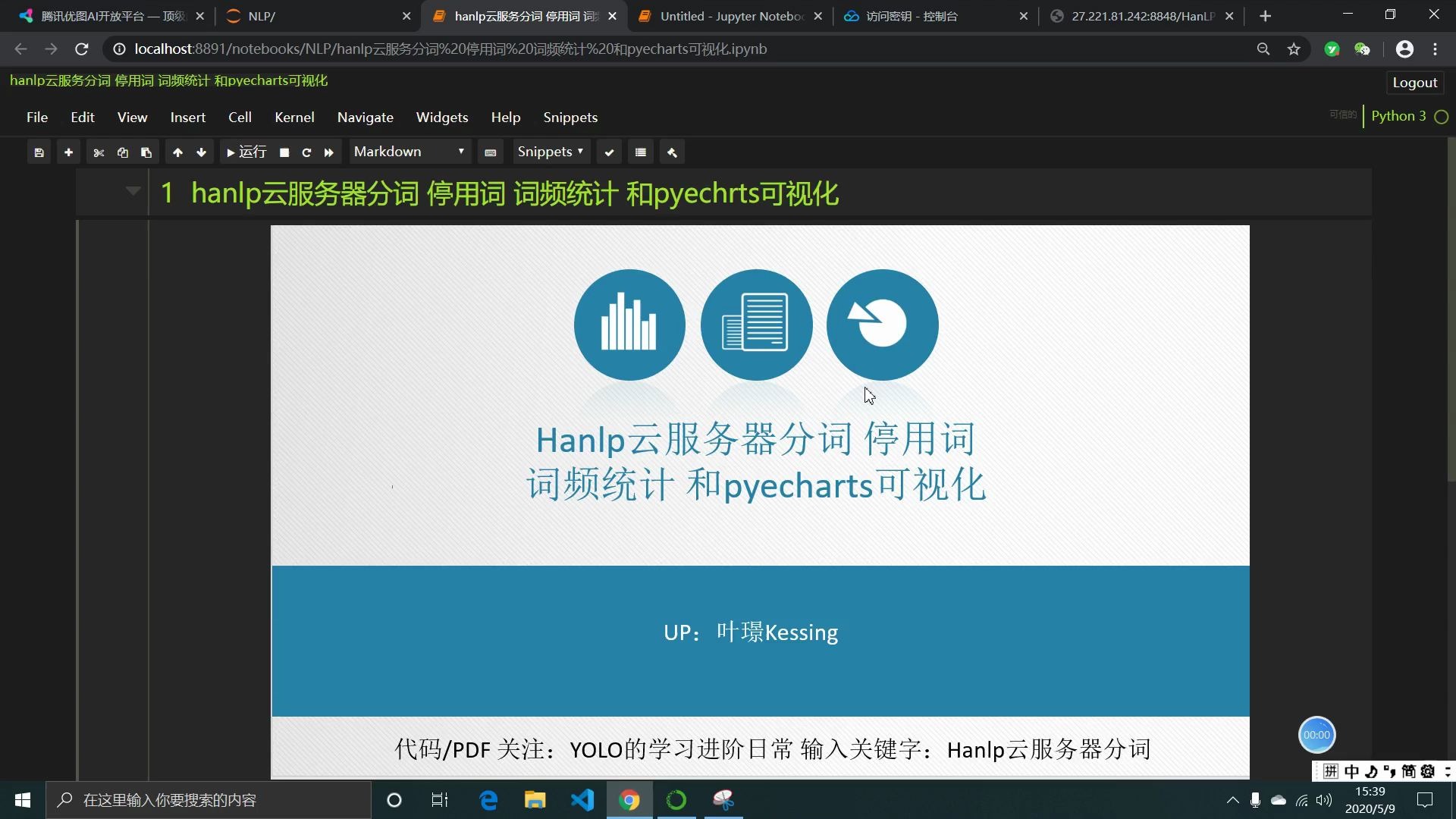Insert a new cell below with plus icon

[68, 152]
